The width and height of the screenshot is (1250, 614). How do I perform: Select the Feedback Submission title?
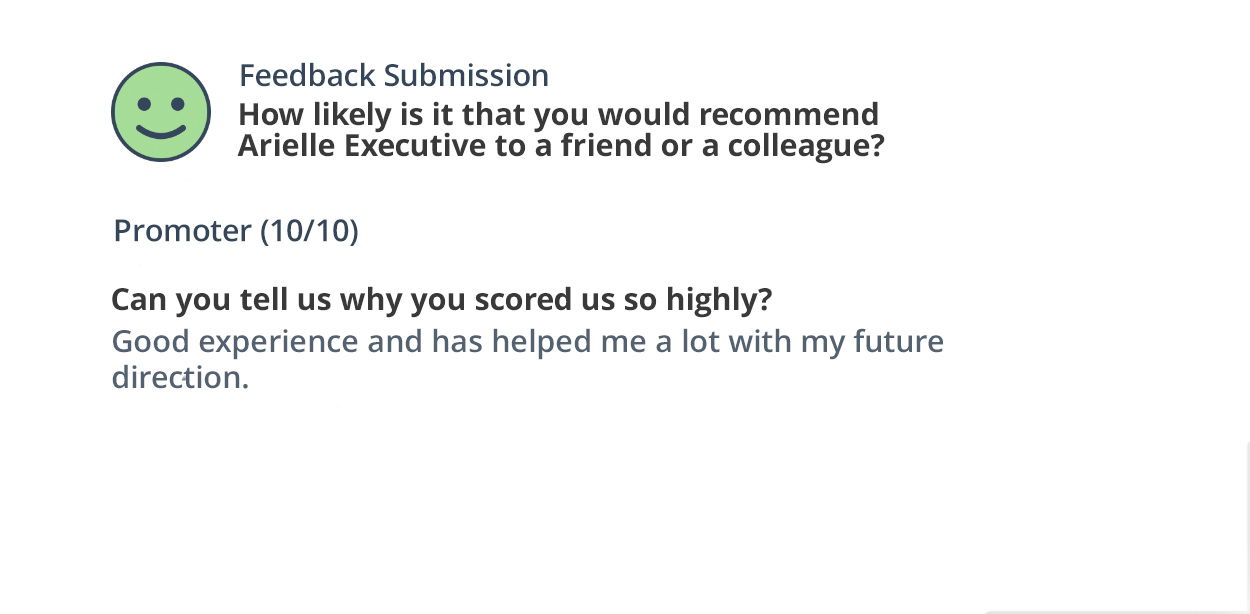coord(394,76)
